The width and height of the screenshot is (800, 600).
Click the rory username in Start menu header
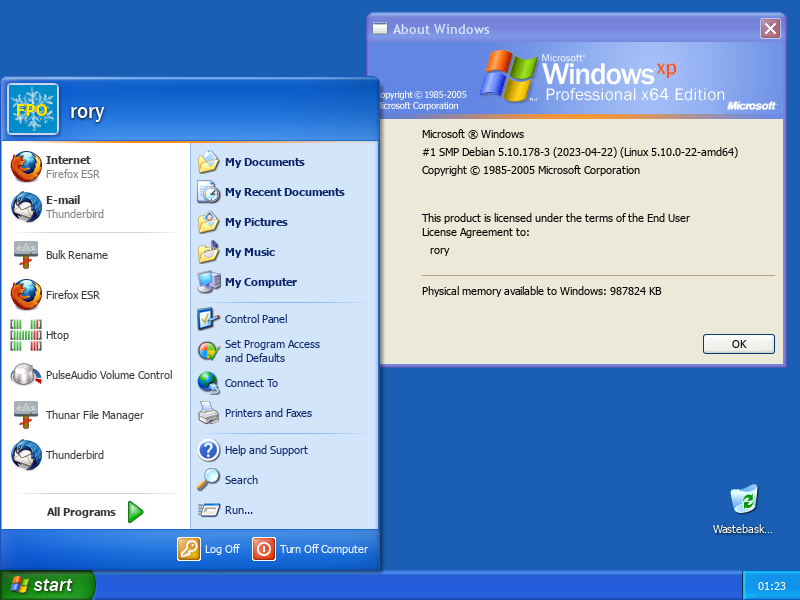coord(87,111)
